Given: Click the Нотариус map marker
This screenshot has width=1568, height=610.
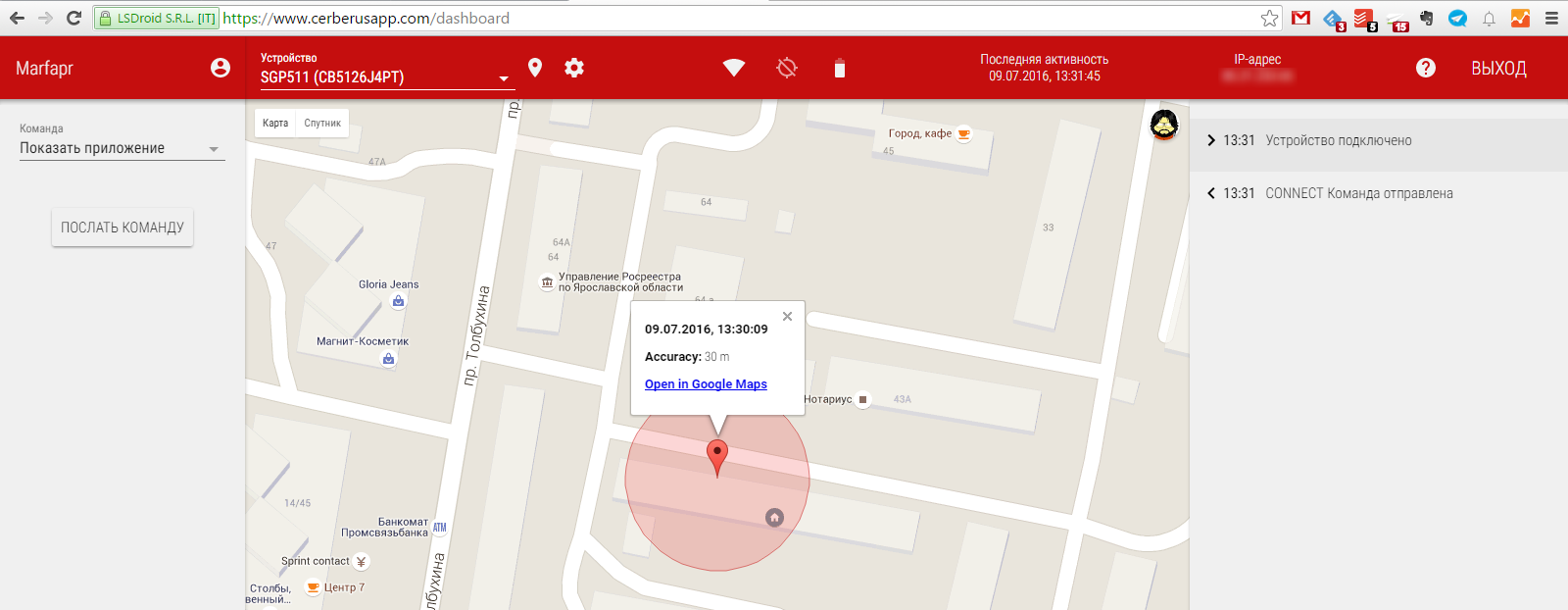Looking at the screenshot, I should (x=862, y=399).
